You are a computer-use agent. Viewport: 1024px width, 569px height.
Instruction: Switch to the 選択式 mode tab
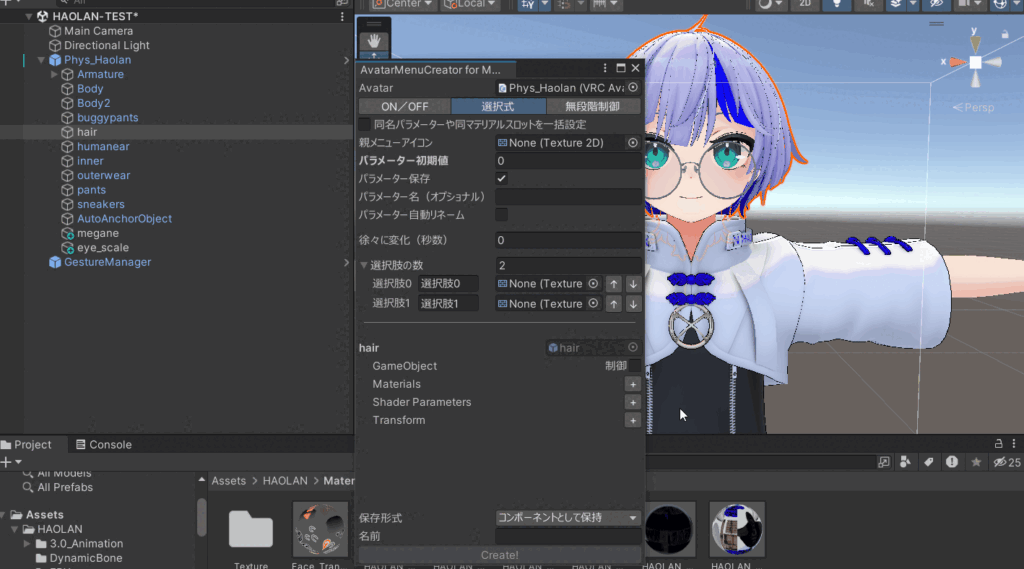[x=498, y=106]
